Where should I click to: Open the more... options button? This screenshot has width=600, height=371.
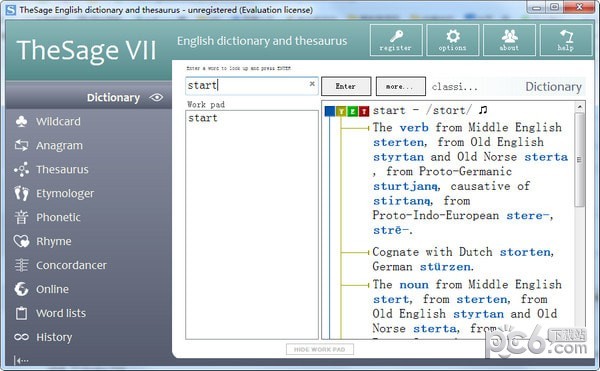click(x=401, y=86)
